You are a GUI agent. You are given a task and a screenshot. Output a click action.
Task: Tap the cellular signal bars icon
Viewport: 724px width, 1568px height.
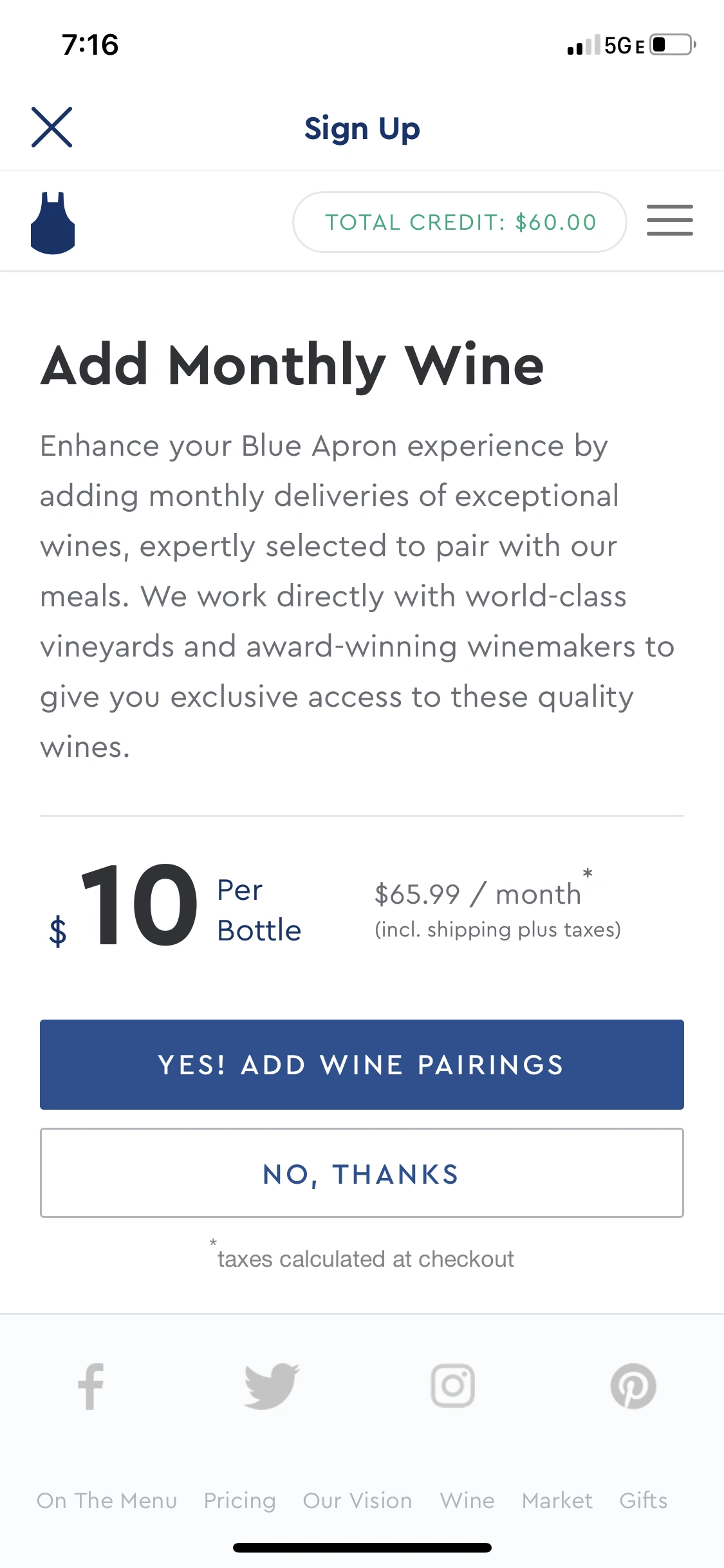tap(584, 46)
